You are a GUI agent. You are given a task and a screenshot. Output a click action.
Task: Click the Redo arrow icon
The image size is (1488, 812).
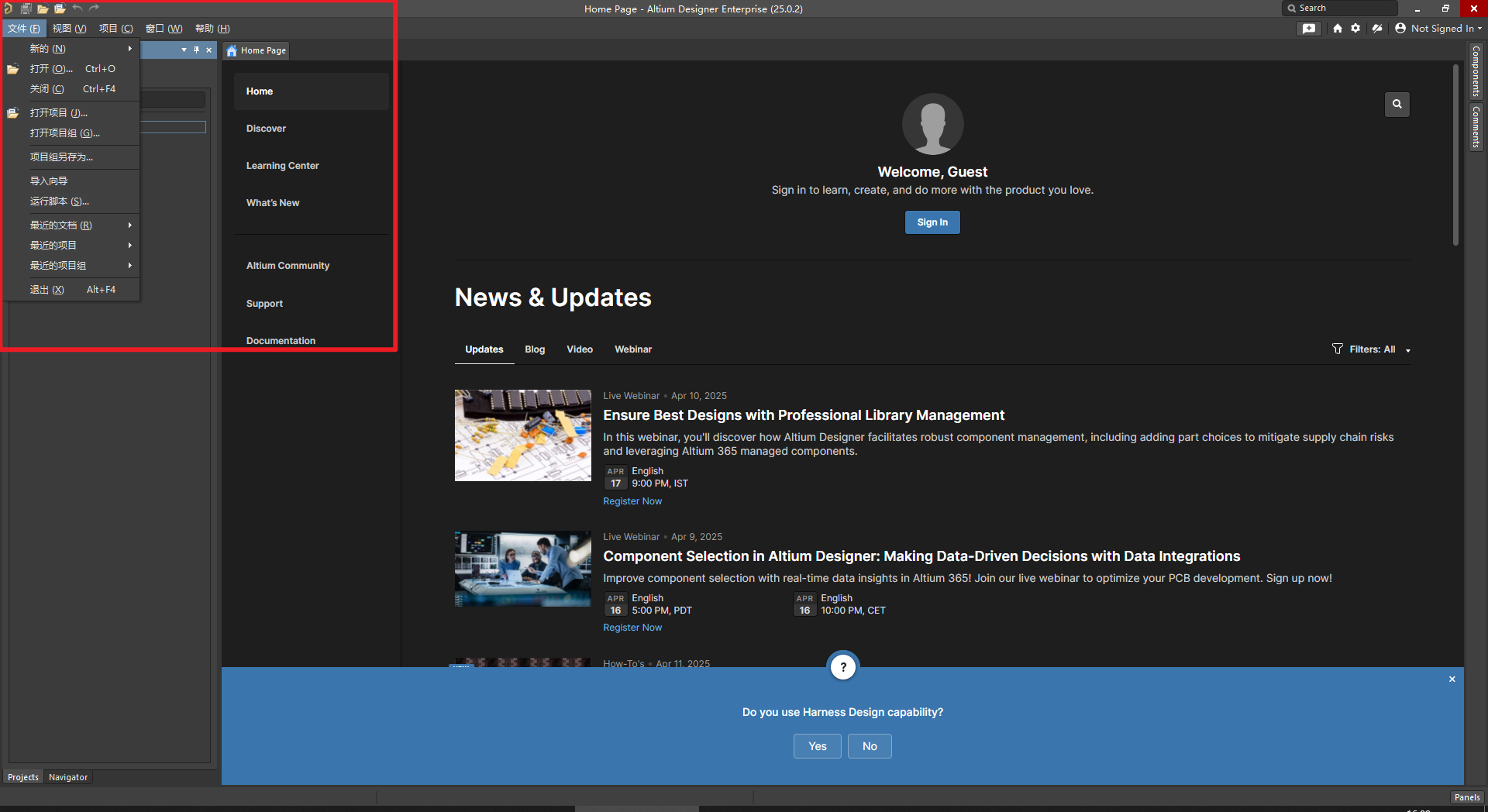click(95, 9)
